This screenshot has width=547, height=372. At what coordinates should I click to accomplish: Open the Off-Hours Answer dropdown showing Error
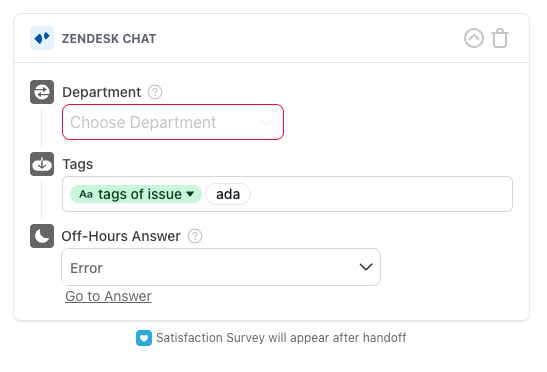pos(221,267)
